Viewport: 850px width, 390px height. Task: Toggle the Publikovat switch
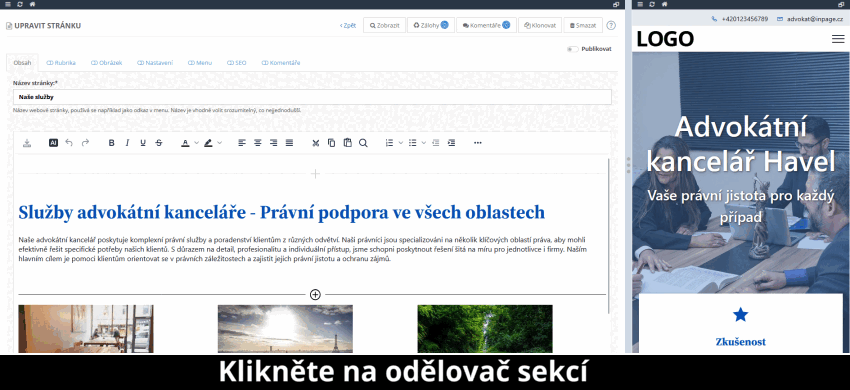point(572,49)
